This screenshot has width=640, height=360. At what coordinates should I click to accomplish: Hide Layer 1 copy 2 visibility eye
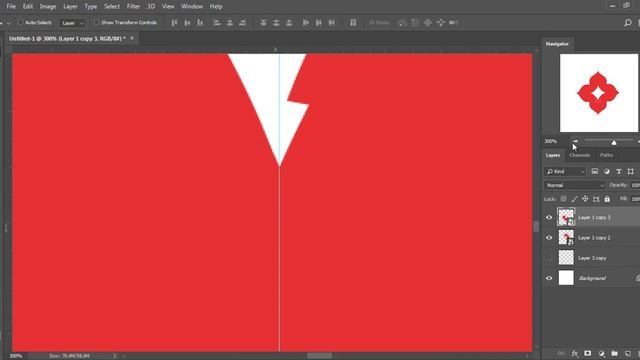pos(549,238)
